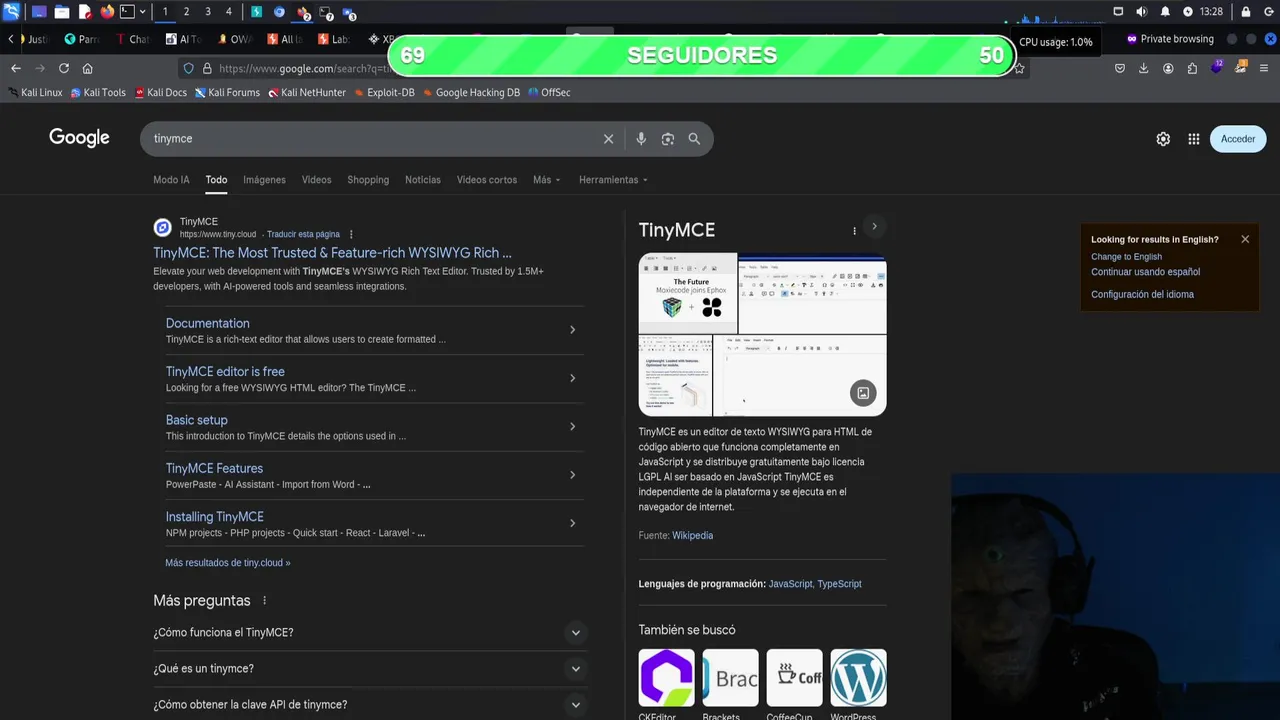
Task: Select the Imágenes search tab
Action: (264, 180)
